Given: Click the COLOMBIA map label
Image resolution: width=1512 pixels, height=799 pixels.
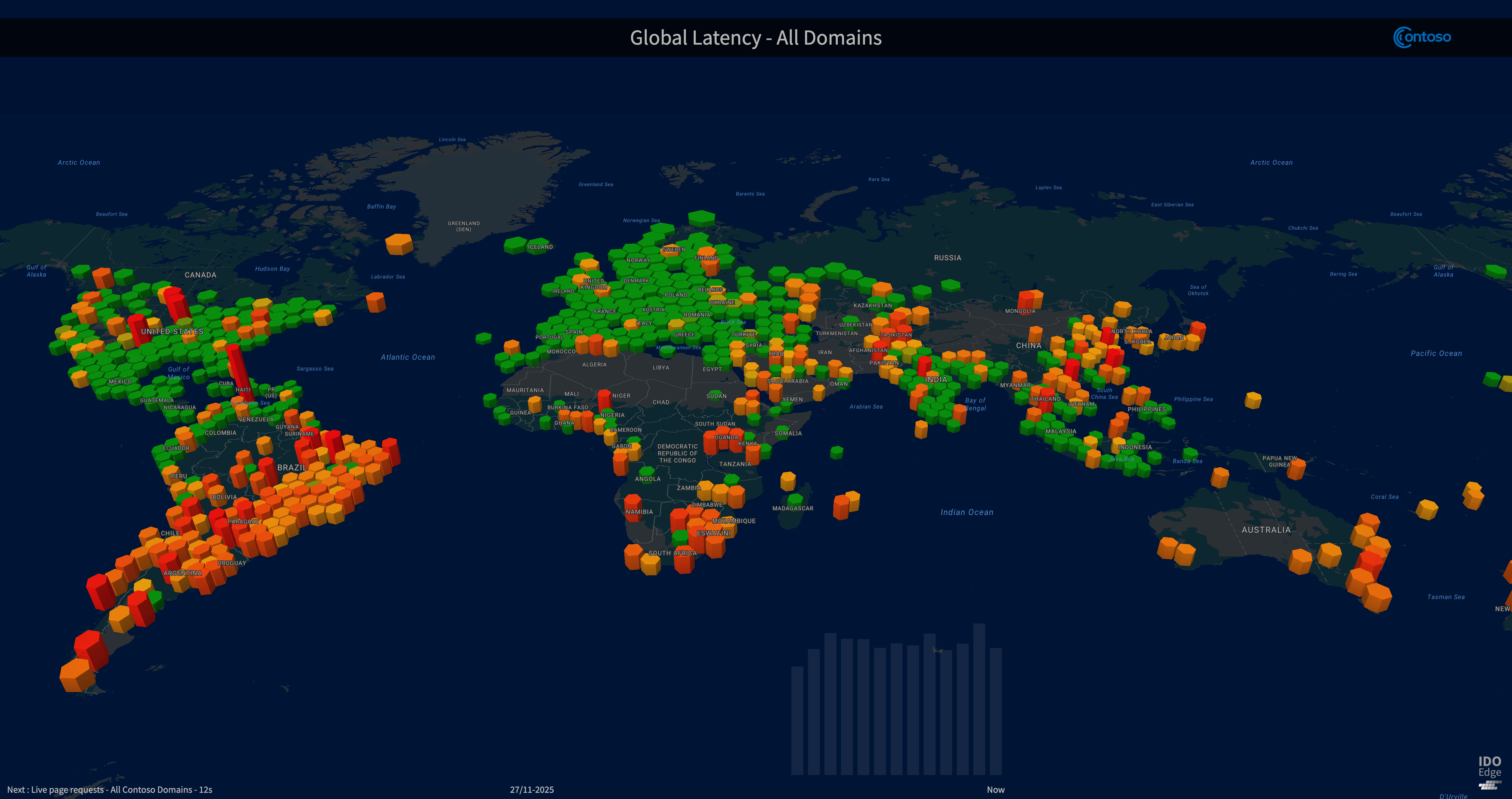Looking at the screenshot, I should point(221,433).
